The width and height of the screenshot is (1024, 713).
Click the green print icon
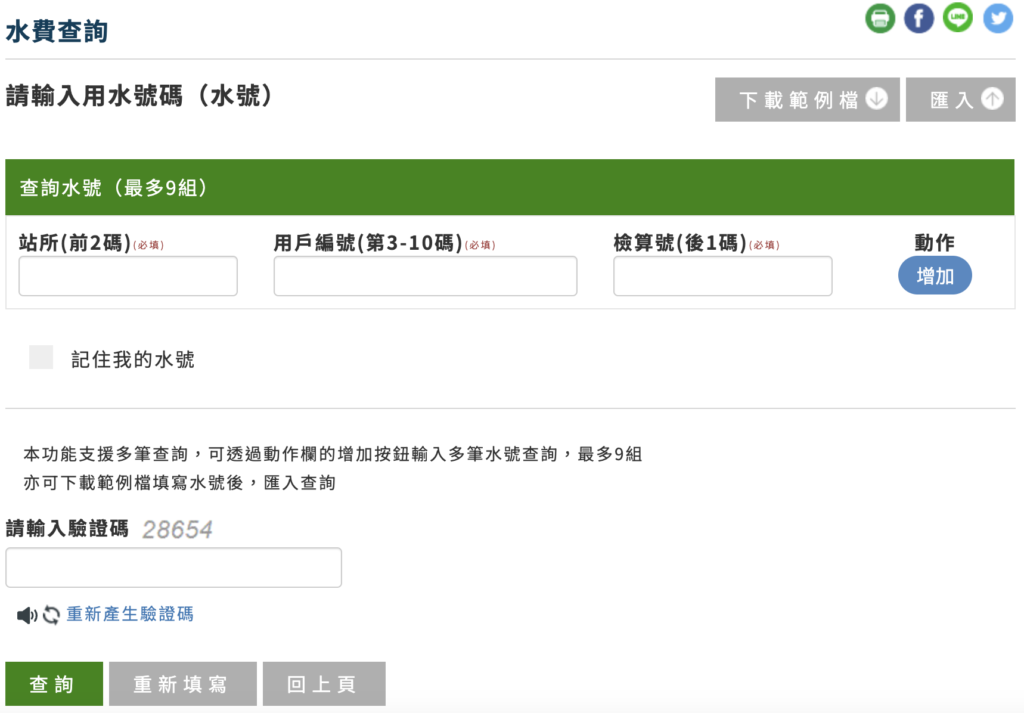[880, 18]
